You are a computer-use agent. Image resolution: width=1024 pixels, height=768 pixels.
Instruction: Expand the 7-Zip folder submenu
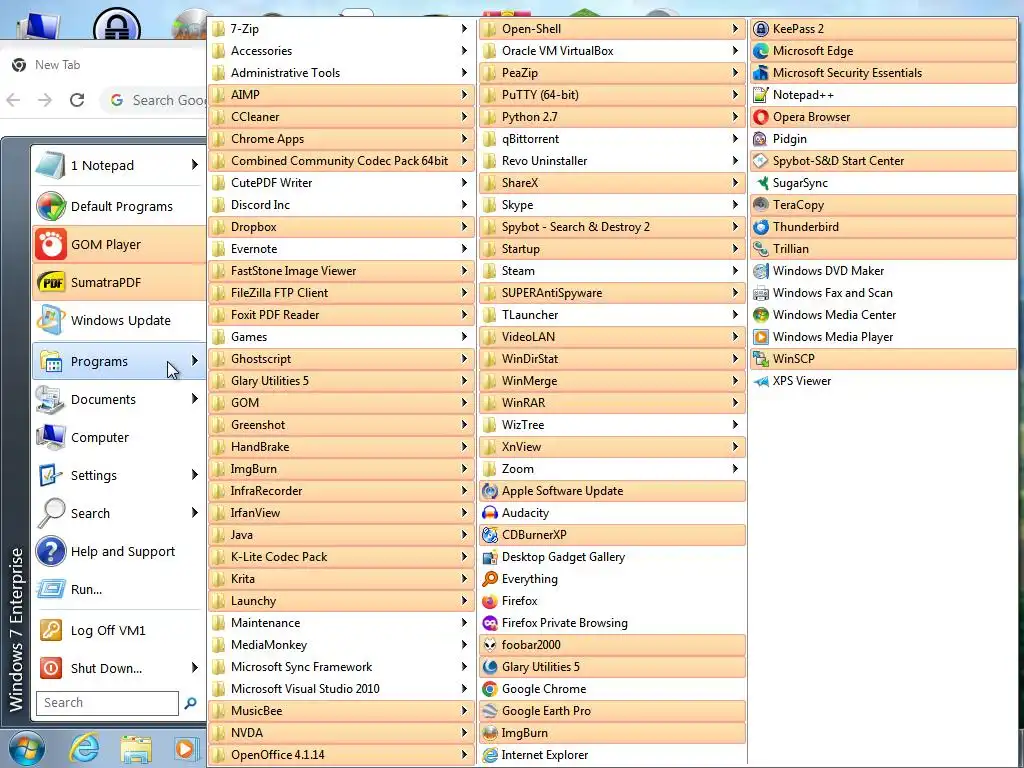click(x=342, y=29)
